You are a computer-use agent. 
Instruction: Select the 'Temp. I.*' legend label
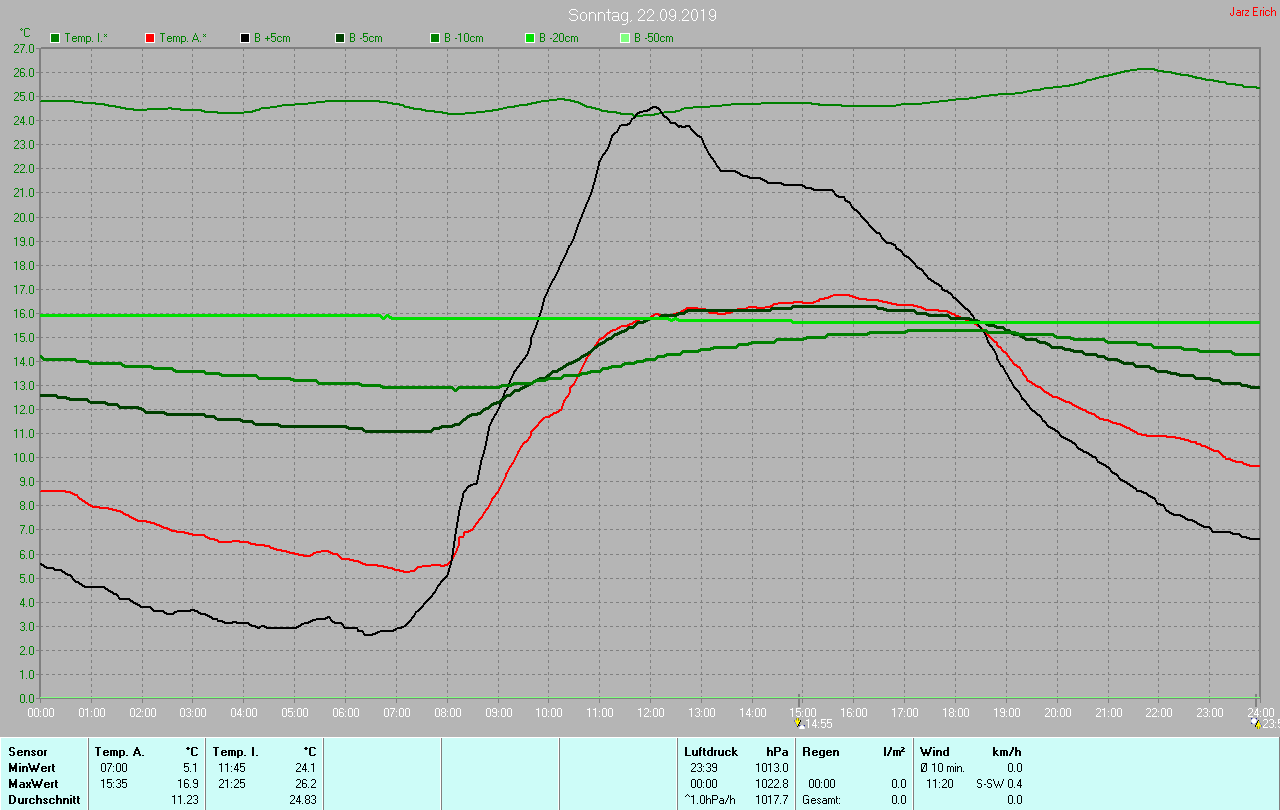87,38
